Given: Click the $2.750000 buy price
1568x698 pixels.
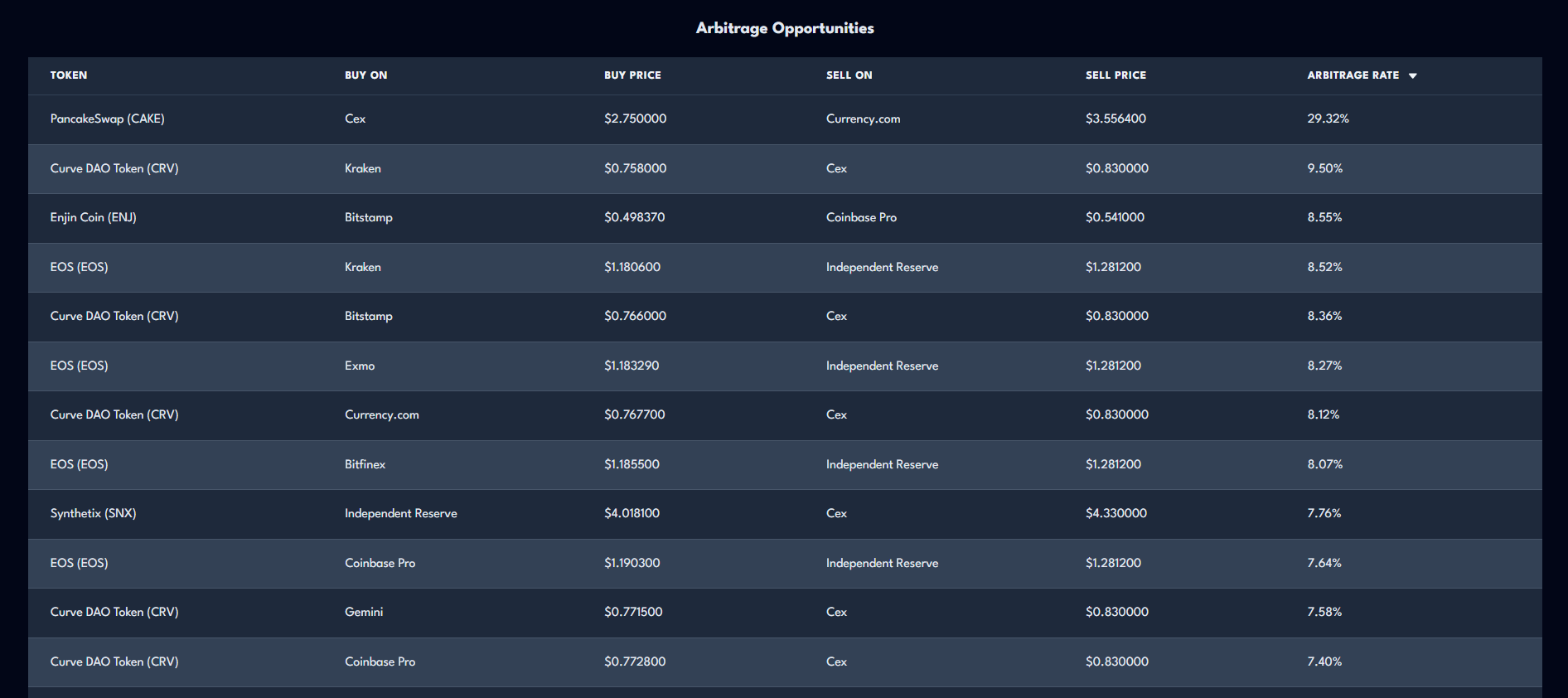Looking at the screenshot, I should tap(636, 119).
